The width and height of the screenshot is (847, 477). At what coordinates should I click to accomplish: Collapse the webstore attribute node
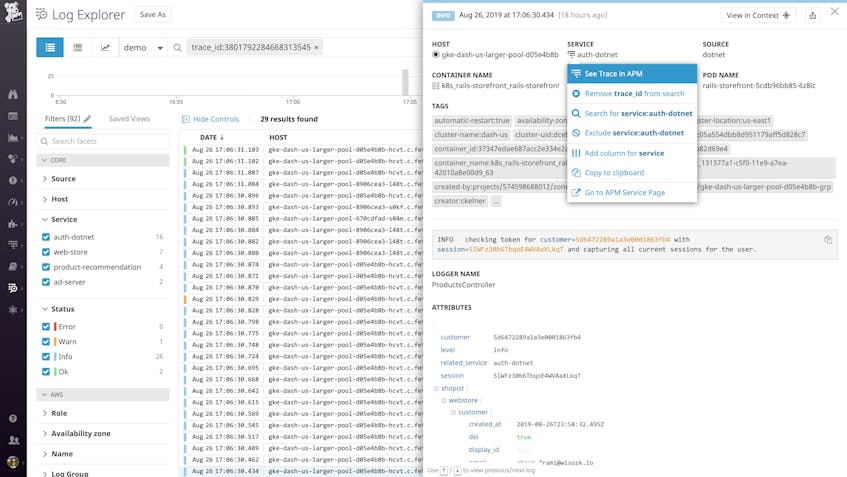(444, 400)
